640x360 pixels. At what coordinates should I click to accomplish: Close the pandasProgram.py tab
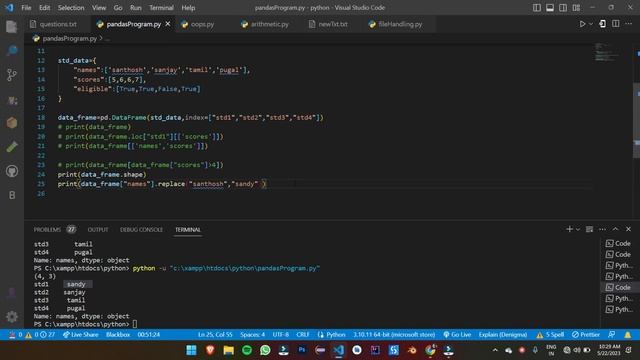[x=168, y=24]
